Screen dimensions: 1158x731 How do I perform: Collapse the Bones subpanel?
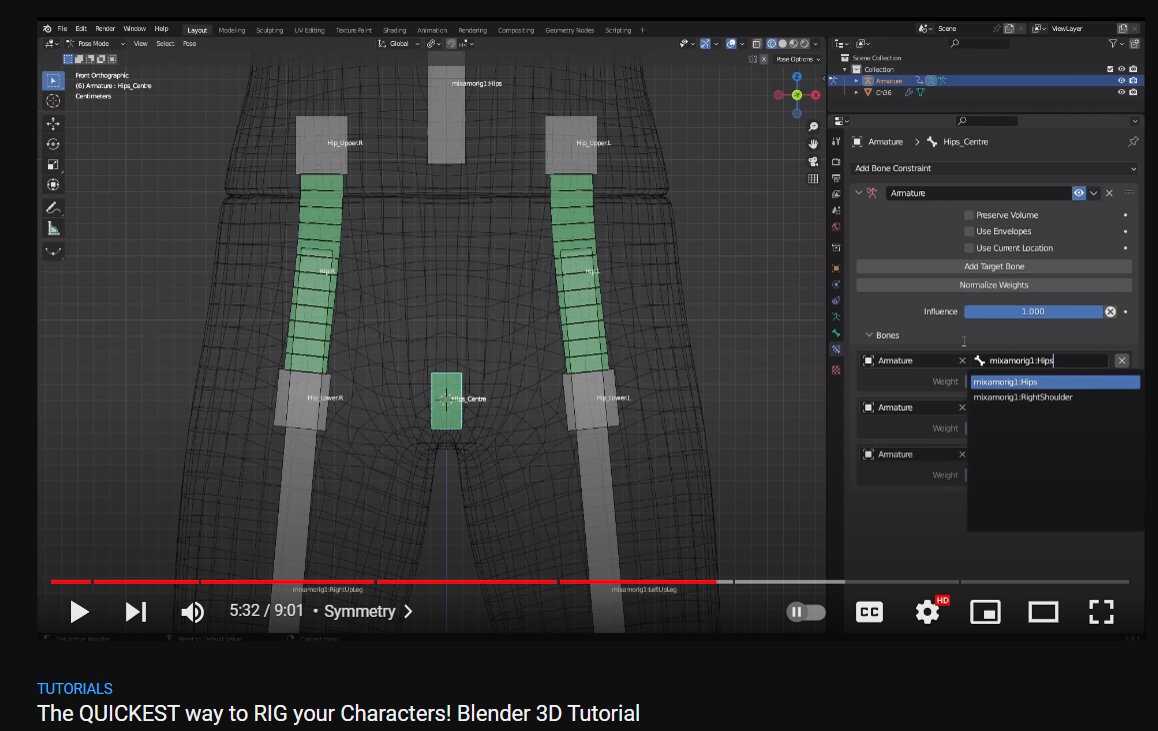point(869,335)
